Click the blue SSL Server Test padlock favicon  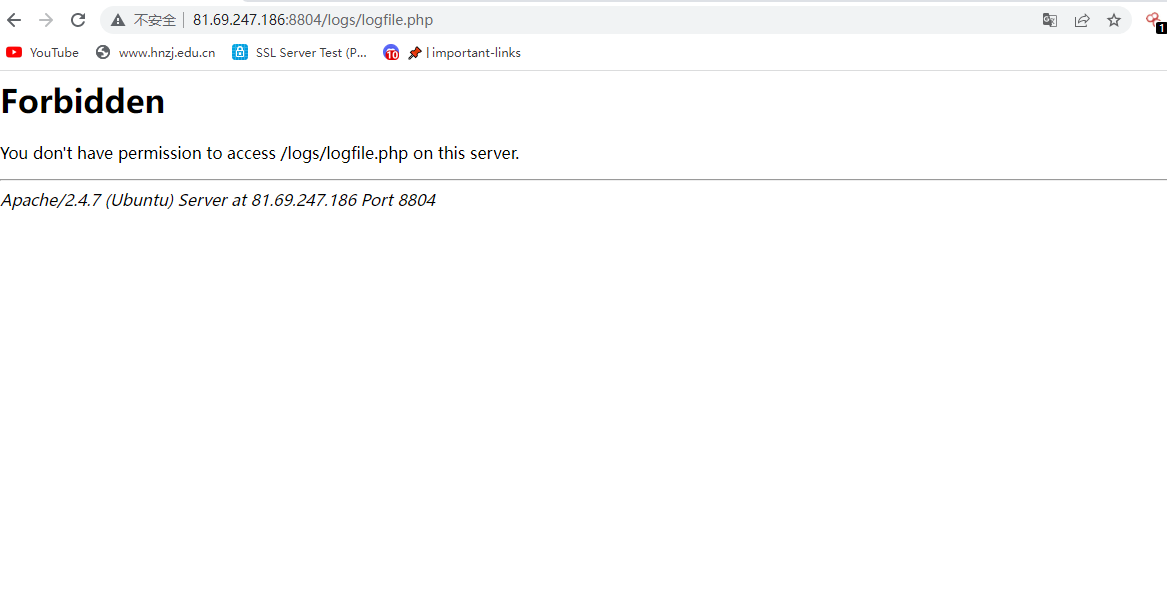point(240,53)
